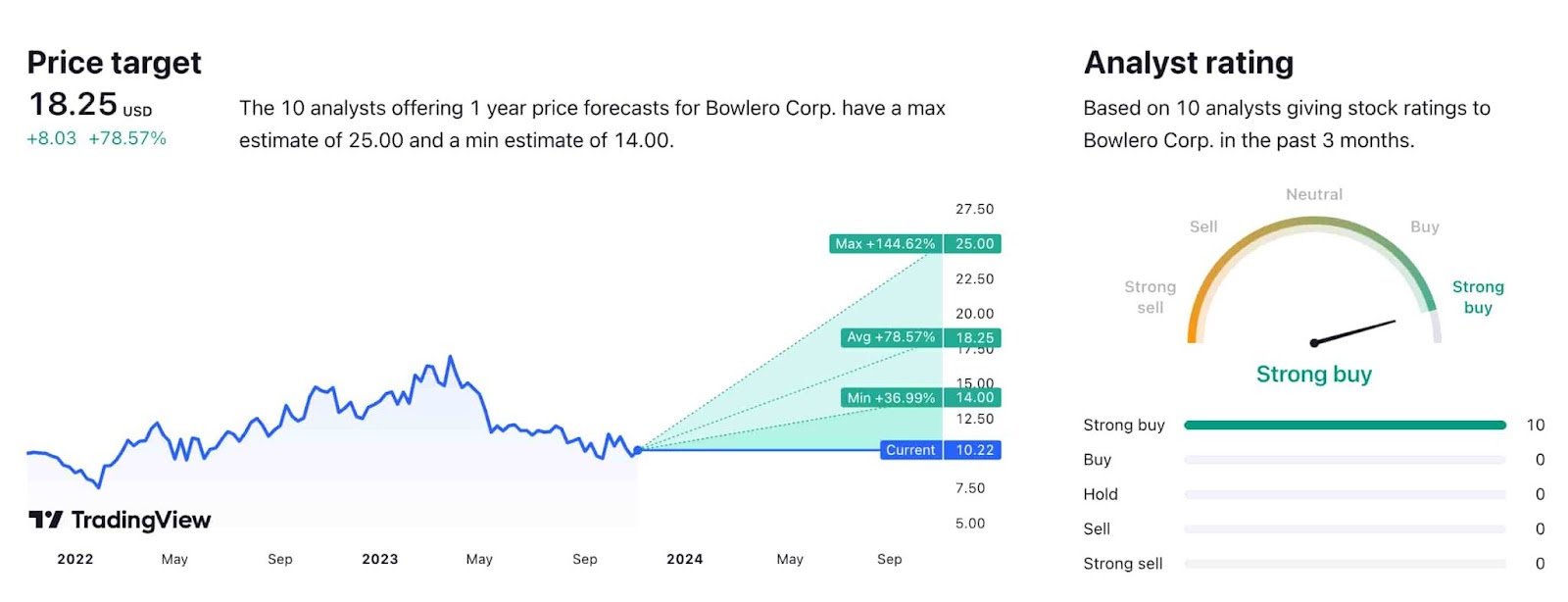Click the 2022 label on time axis
Viewport: 1568px width, 602px height.
pyautogui.click(x=74, y=559)
